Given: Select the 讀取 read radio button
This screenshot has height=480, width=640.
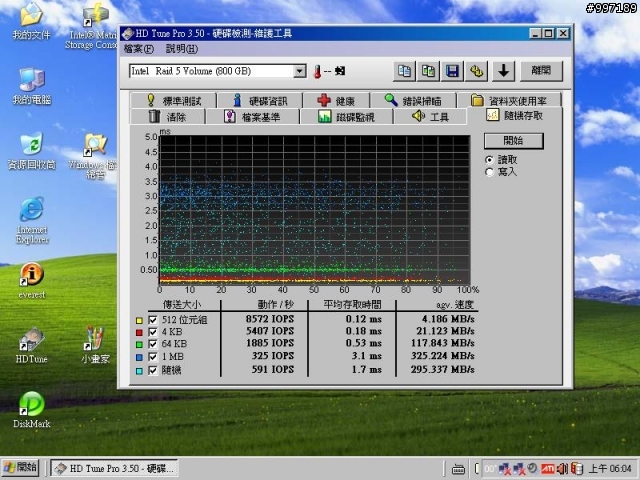Looking at the screenshot, I should (x=489, y=160).
